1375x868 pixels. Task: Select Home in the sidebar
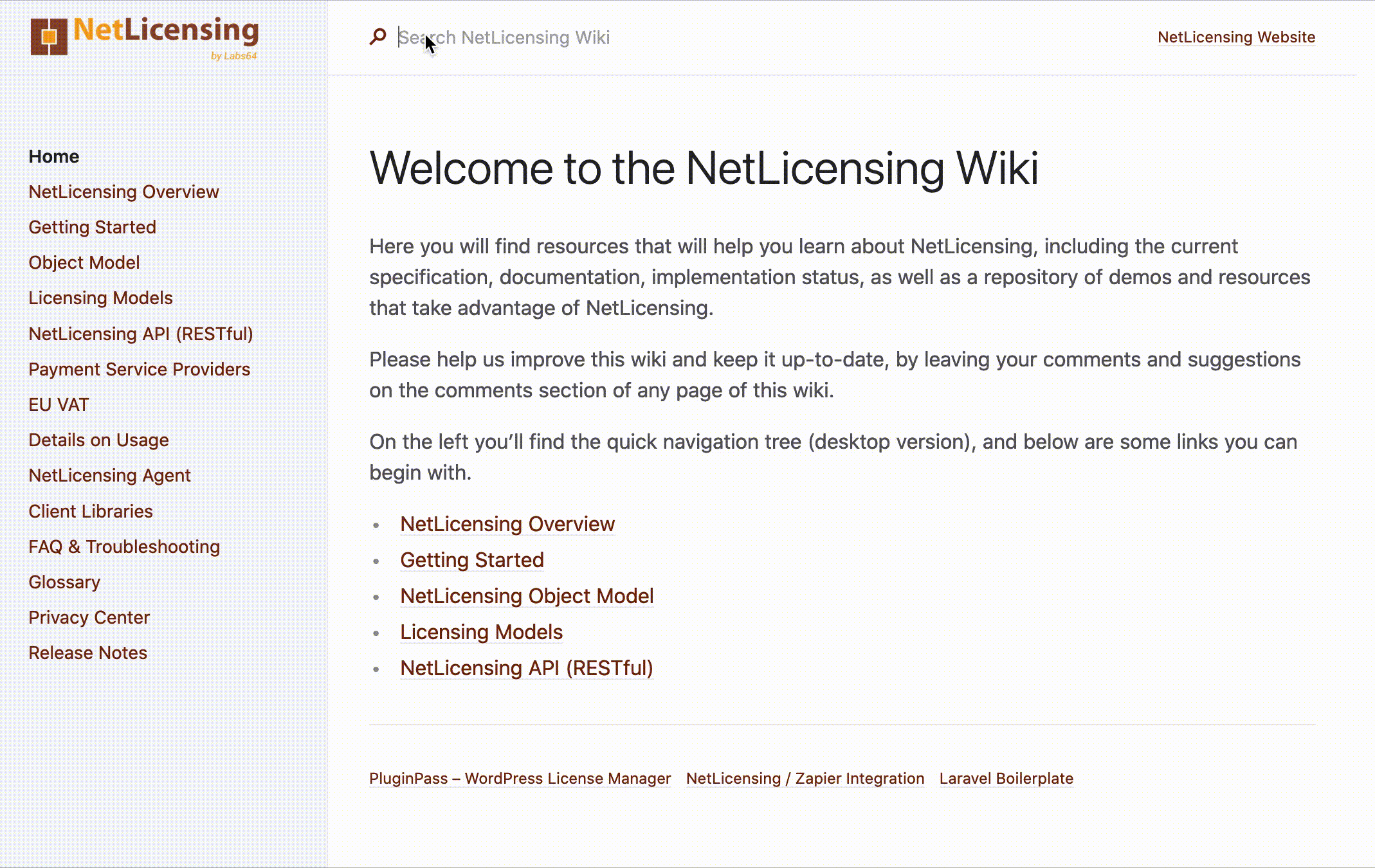[x=54, y=156]
